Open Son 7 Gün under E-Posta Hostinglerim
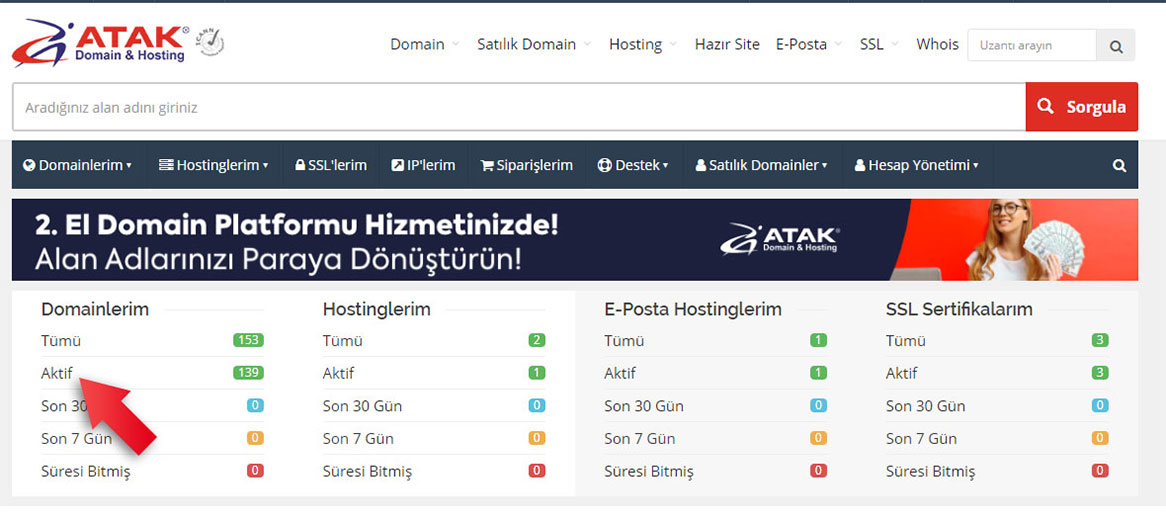The image size is (1166, 521). (640, 439)
